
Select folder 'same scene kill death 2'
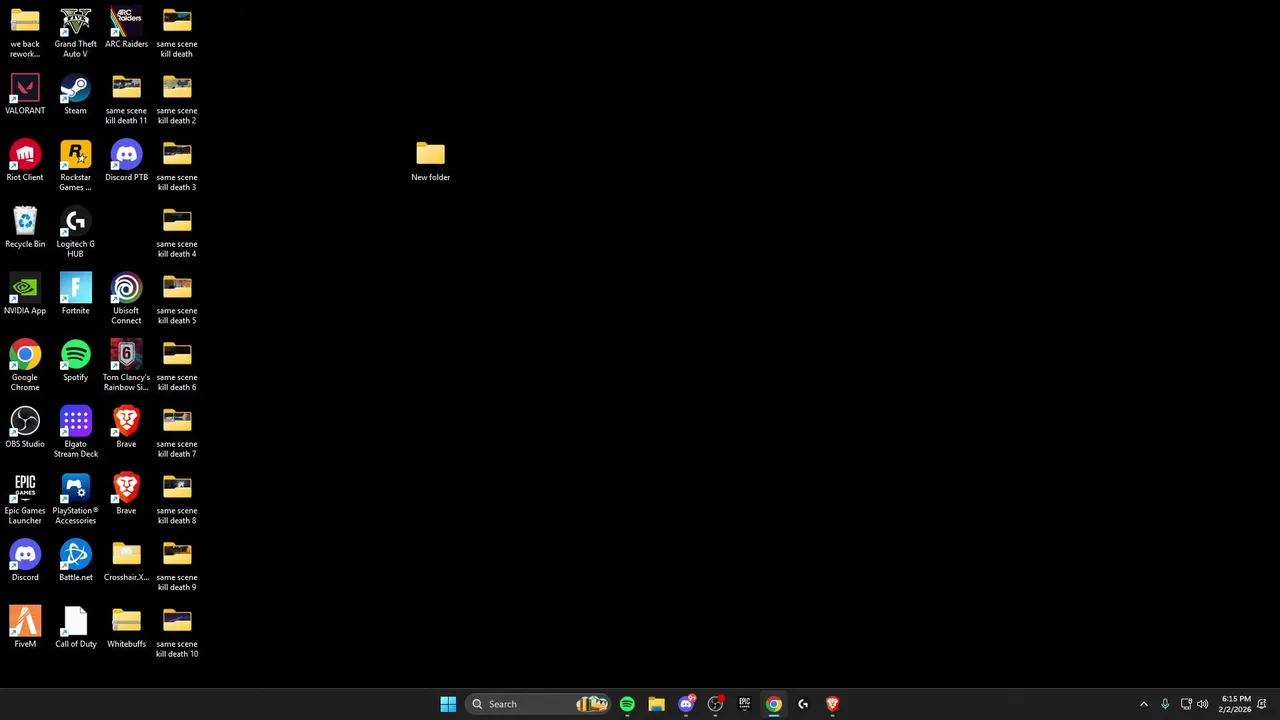click(x=177, y=99)
